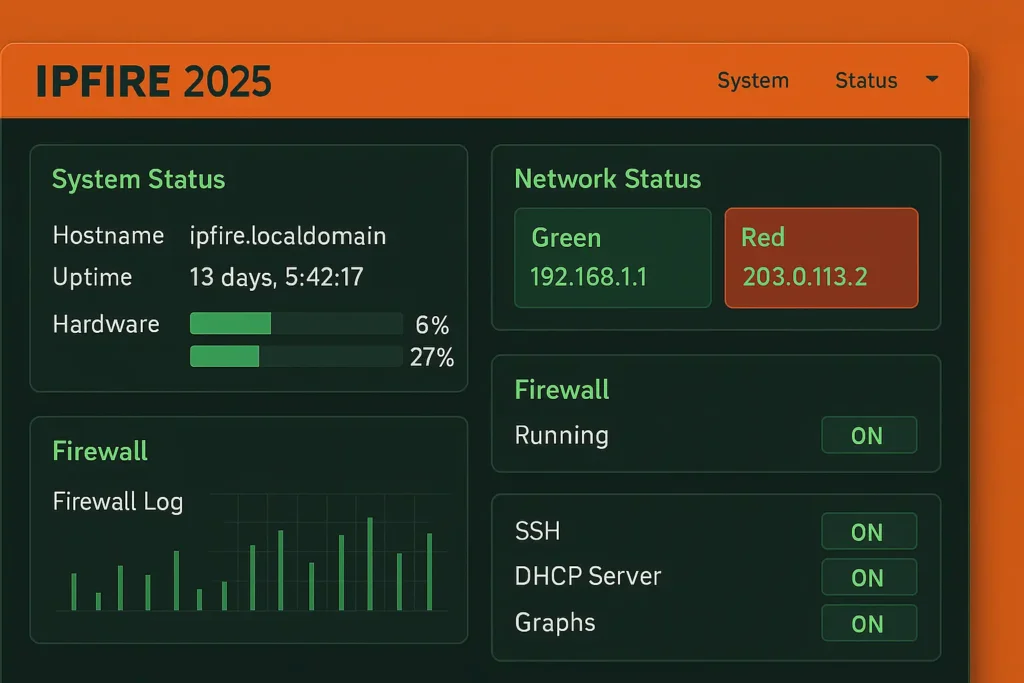Select the Green interface tile
The width and height of the screenshot is (1024, 683).
(x=612, y=257)
